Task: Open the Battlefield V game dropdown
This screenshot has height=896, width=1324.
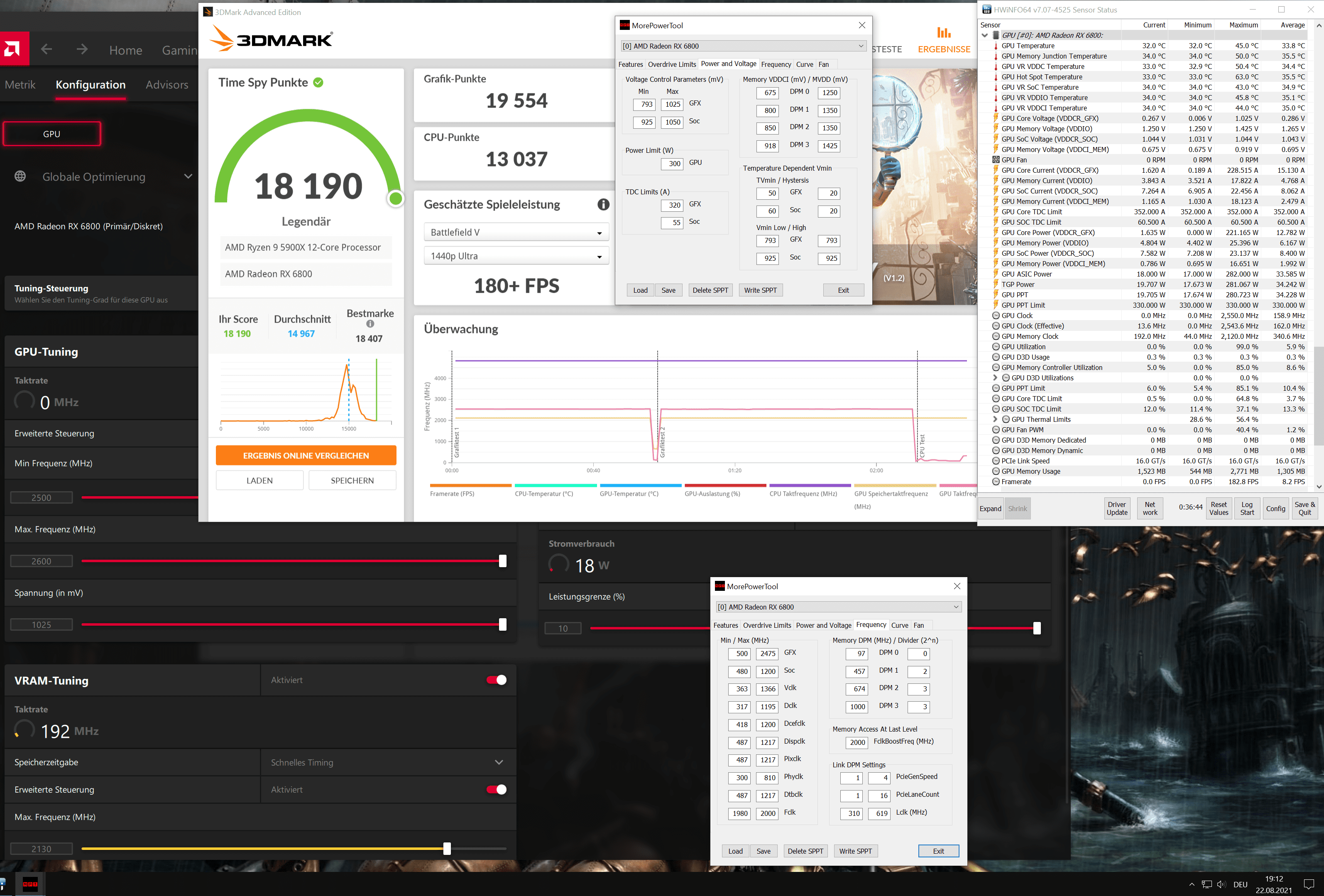Action: (516, 233)
